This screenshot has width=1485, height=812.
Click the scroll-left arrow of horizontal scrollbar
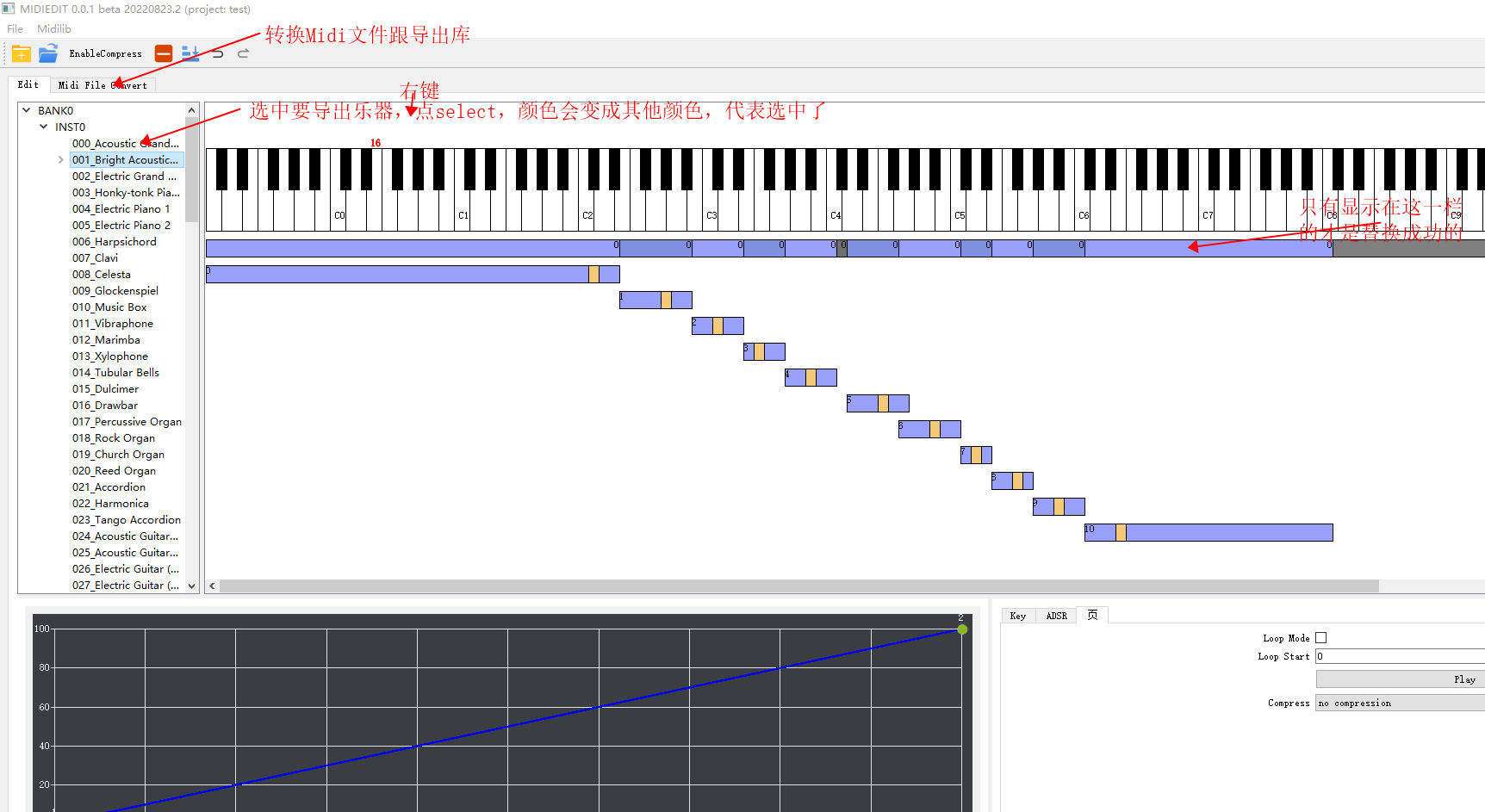213,586
